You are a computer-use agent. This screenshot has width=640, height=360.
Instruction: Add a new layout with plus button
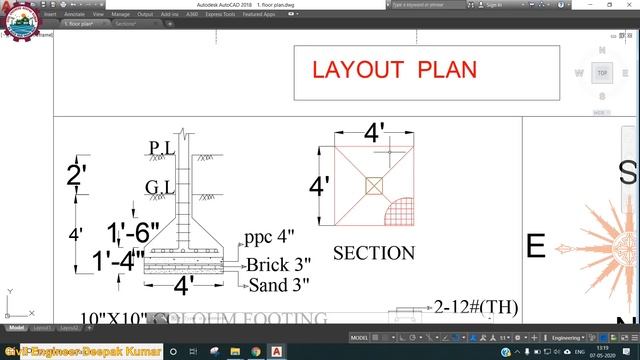coord(89,328)
